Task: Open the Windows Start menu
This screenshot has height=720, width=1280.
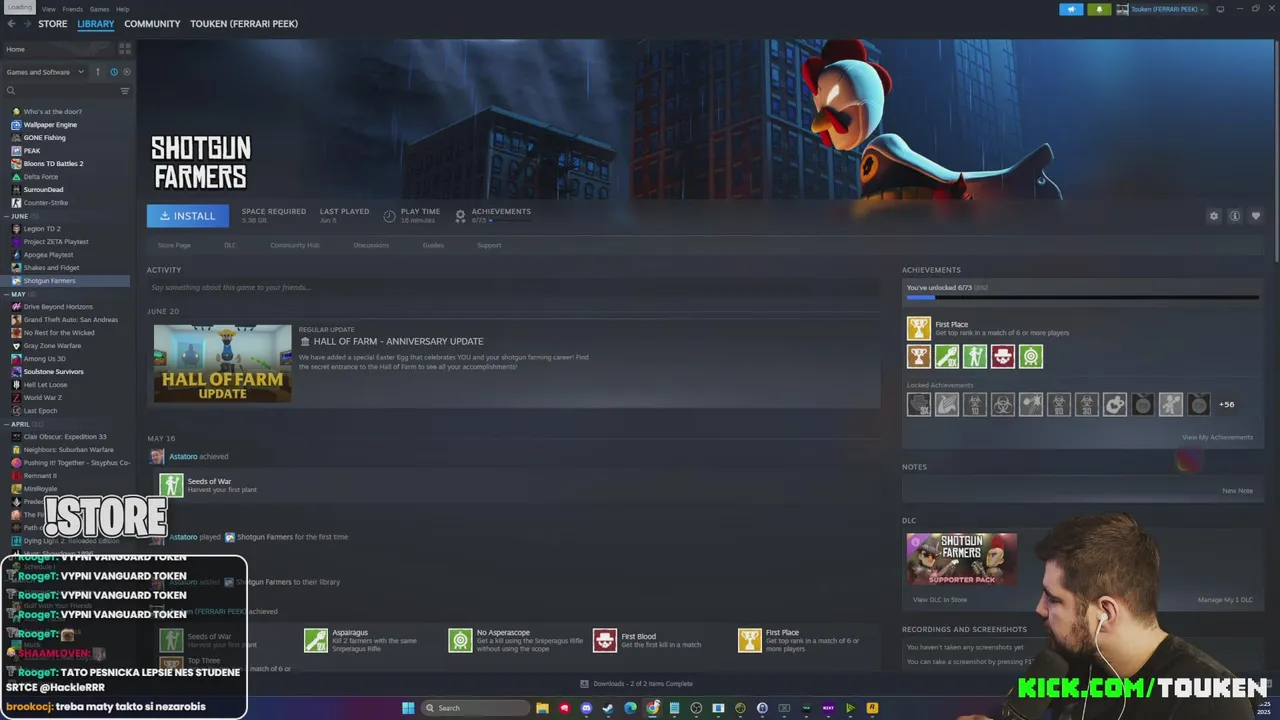Action: (408, 708)
